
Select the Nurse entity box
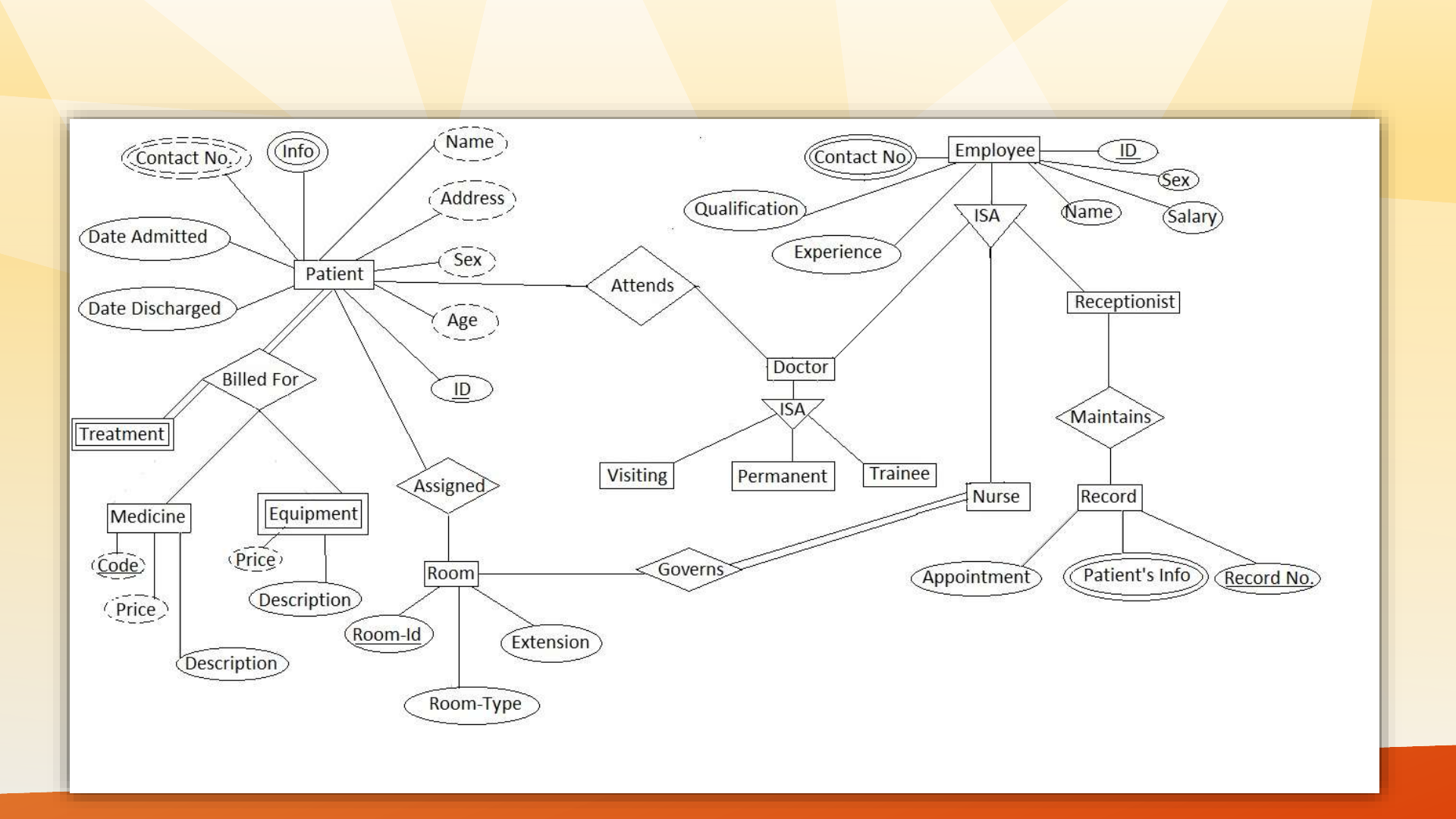tap(990, 495)
